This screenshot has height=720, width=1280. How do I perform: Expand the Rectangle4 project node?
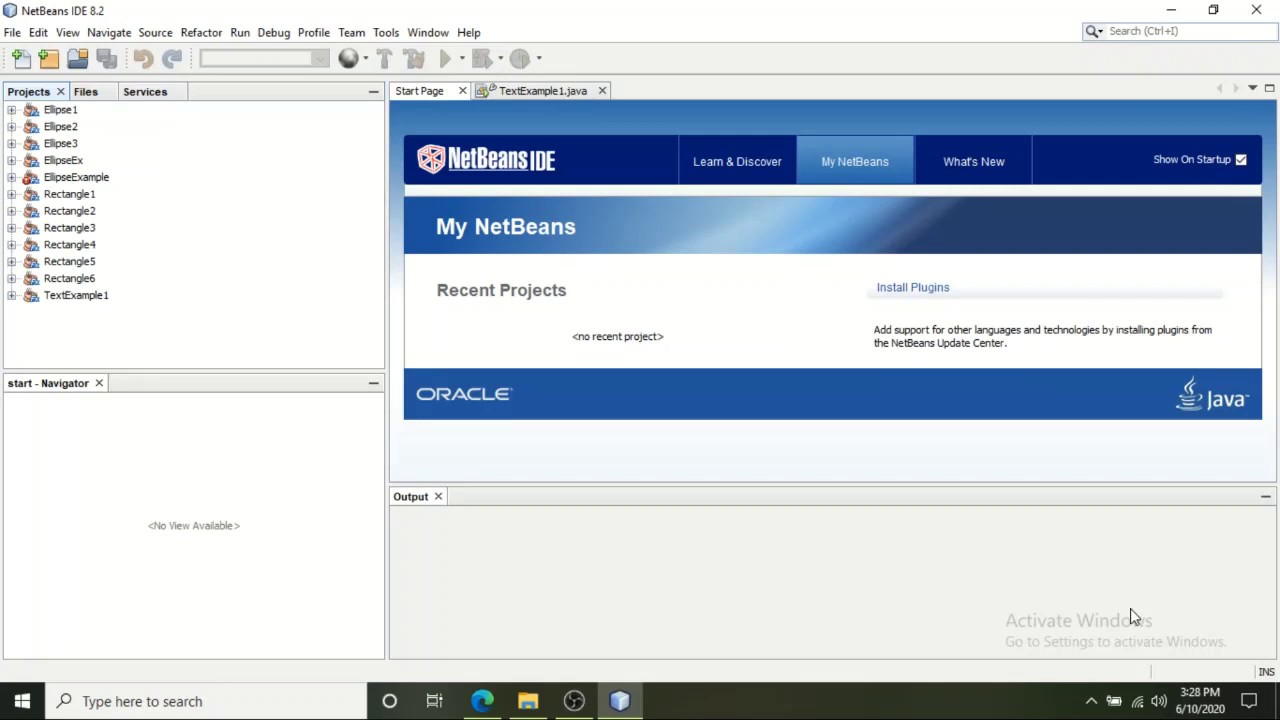tap(11, 244)
